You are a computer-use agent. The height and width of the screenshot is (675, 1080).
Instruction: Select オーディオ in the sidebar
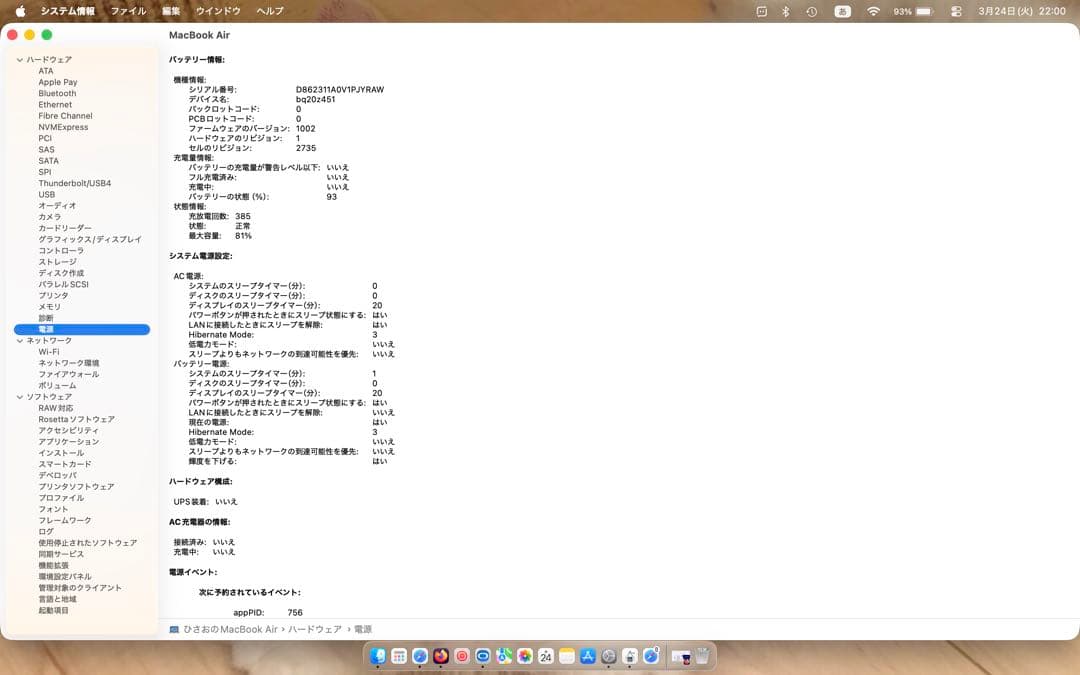tap(57, 206)
